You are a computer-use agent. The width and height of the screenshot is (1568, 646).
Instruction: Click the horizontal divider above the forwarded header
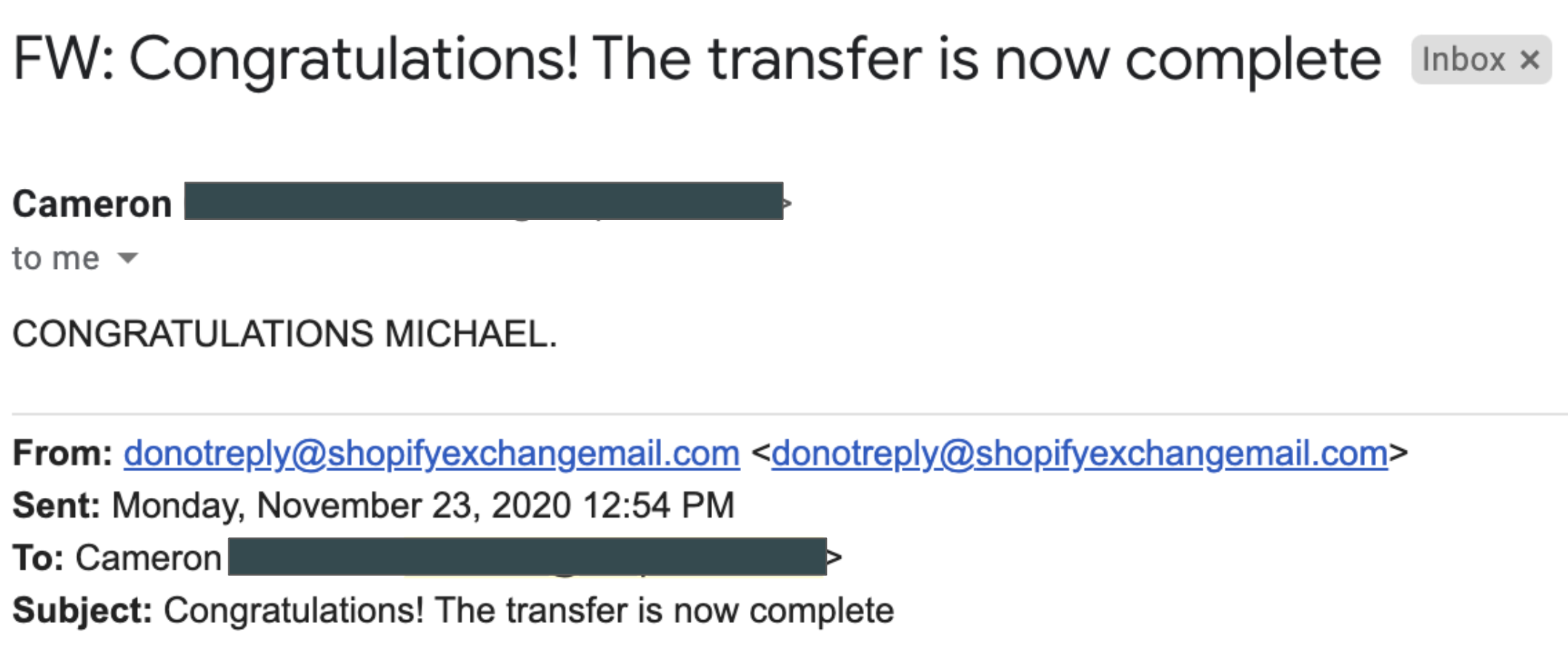(x=790, y=413)
